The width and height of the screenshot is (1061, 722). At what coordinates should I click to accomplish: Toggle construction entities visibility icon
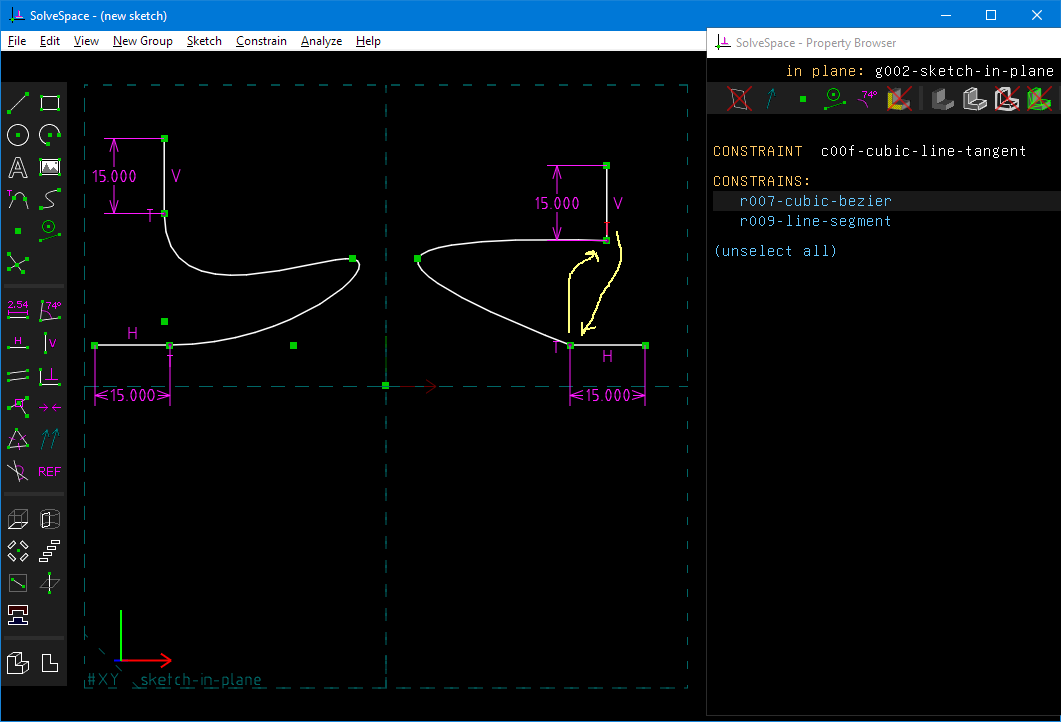click(834, 99)
